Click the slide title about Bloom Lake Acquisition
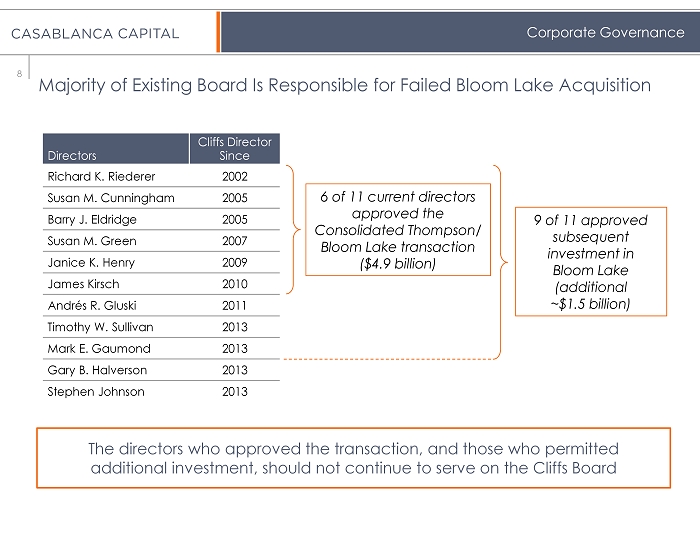The width and height of the screenshot is (700, 538). pyautogui.click(x=345, y=85)
